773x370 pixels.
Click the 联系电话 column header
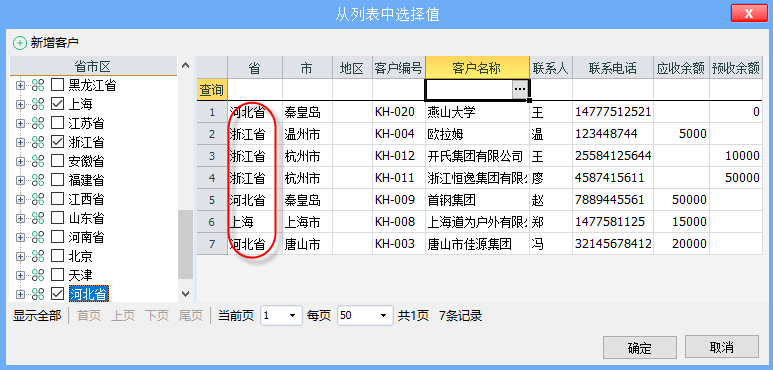[x=613, y=67]
